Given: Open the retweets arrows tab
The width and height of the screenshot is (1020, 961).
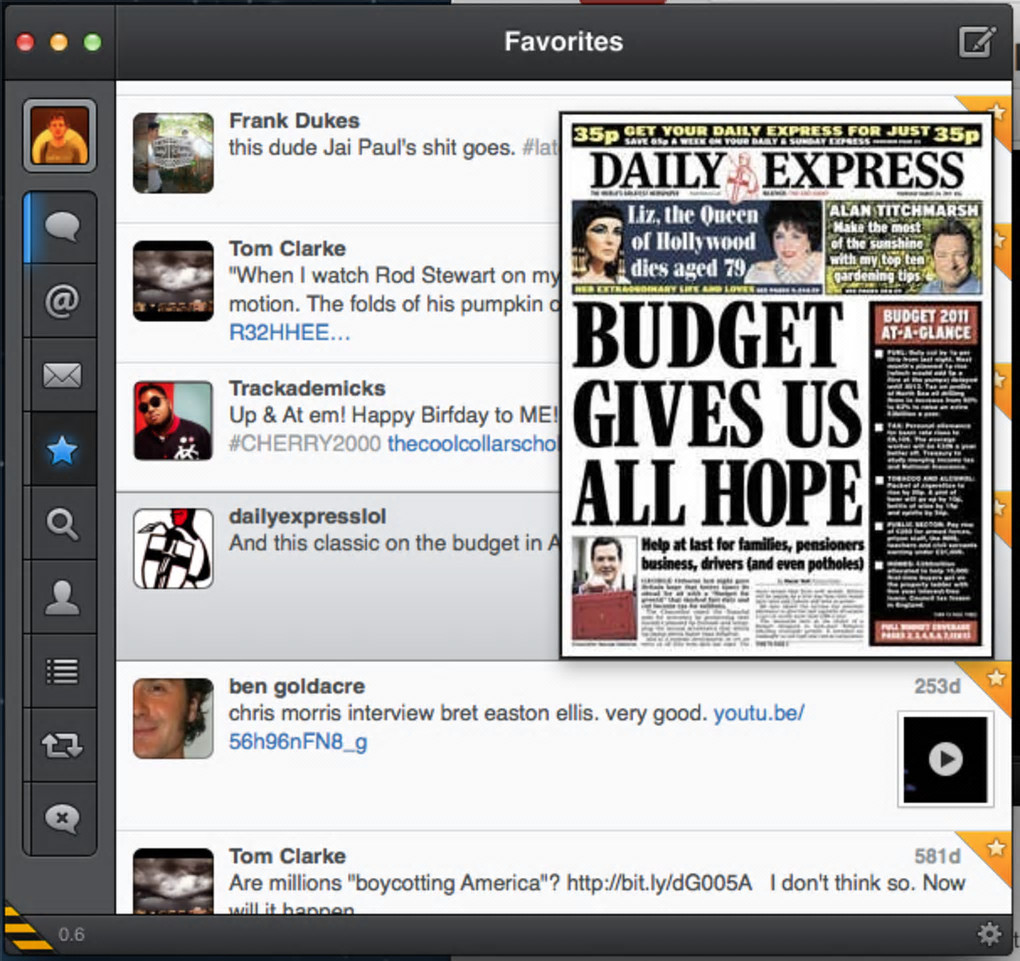Looking at the screenshot, I should click(x=62, y=746).
